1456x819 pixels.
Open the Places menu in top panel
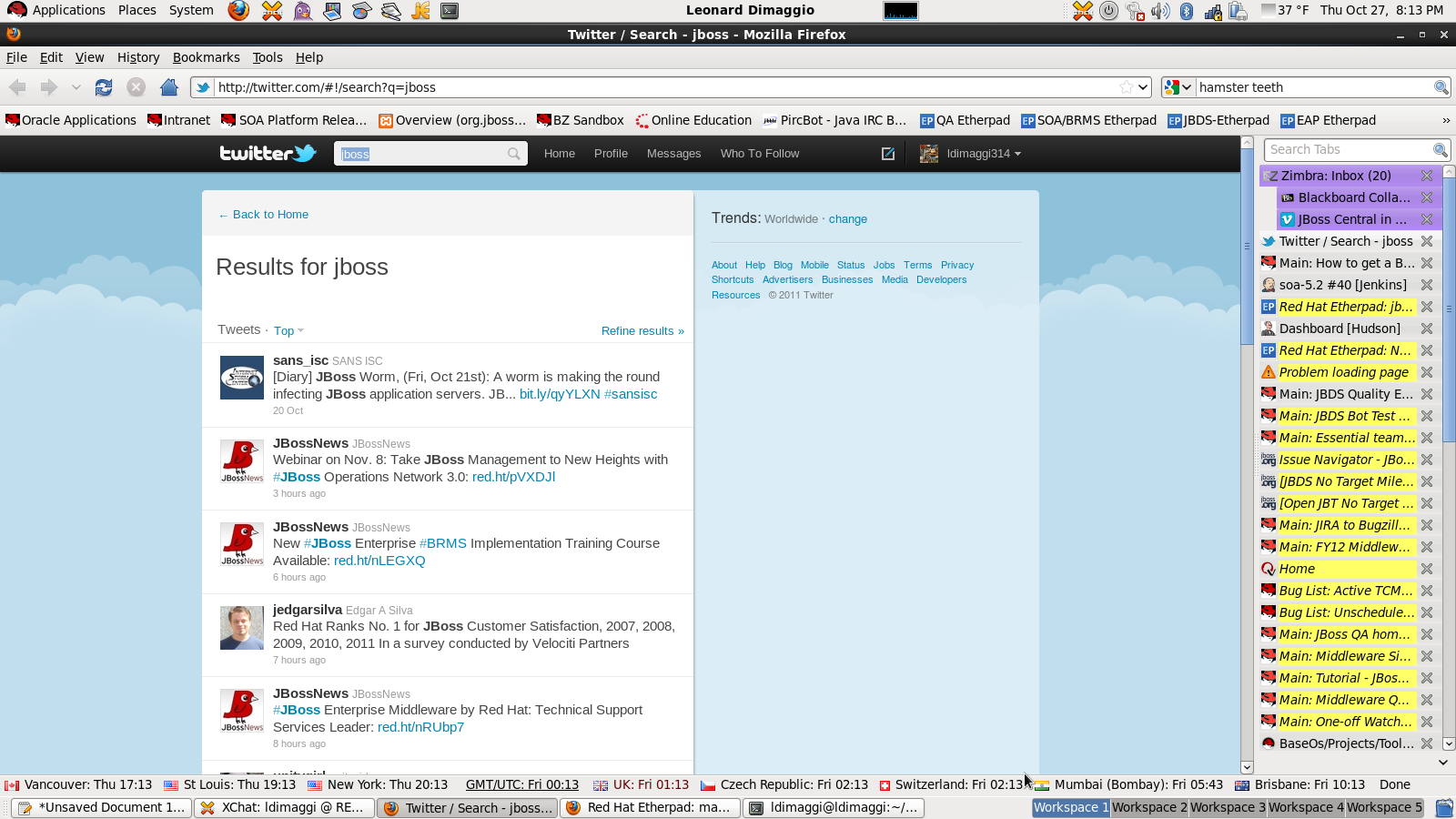pyautogui.click(x=137, y=10)
